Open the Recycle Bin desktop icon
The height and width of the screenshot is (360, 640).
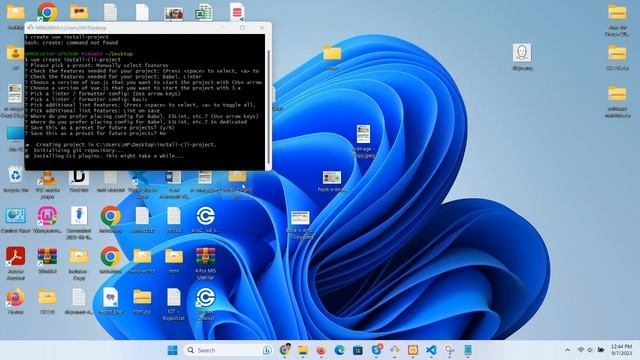point(16,176)
